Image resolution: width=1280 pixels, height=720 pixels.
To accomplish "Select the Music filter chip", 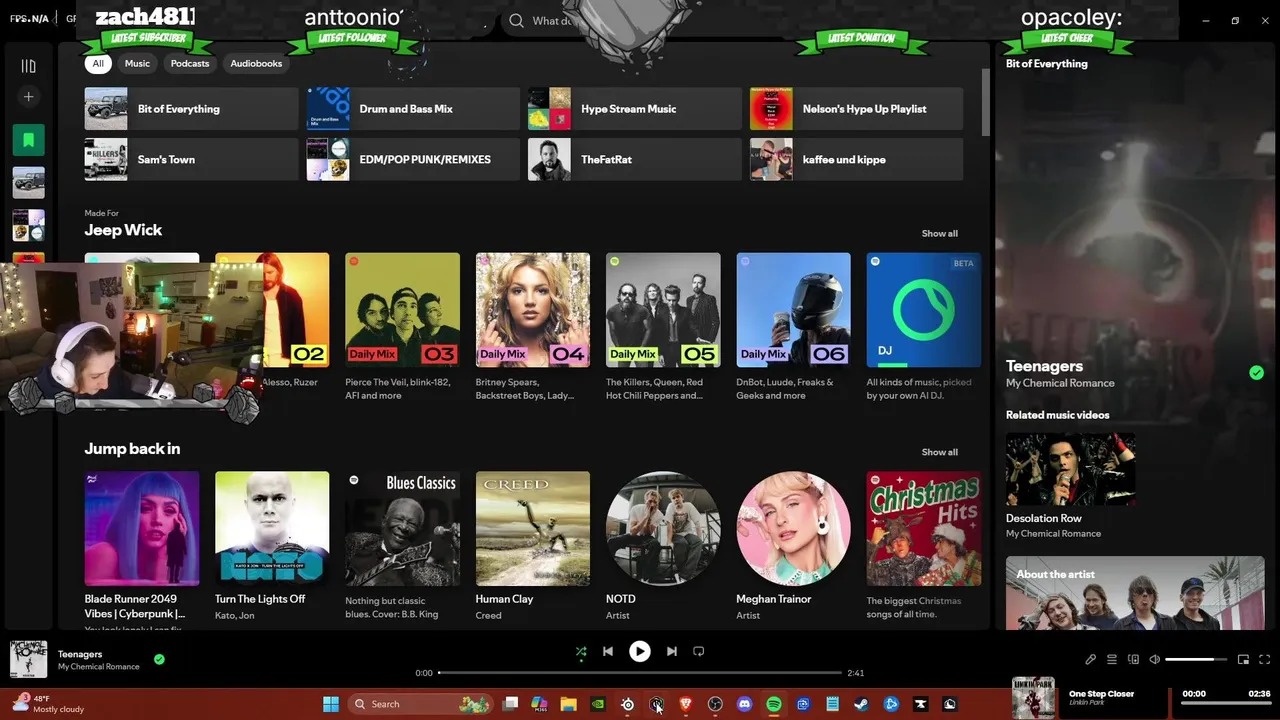I will tap(137, 63).
